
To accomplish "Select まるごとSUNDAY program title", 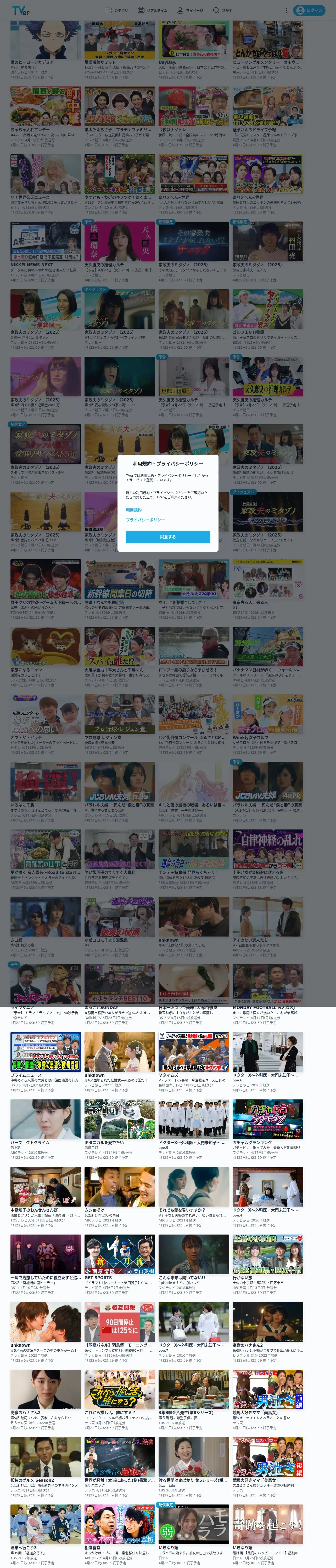I will point(101,1007).
